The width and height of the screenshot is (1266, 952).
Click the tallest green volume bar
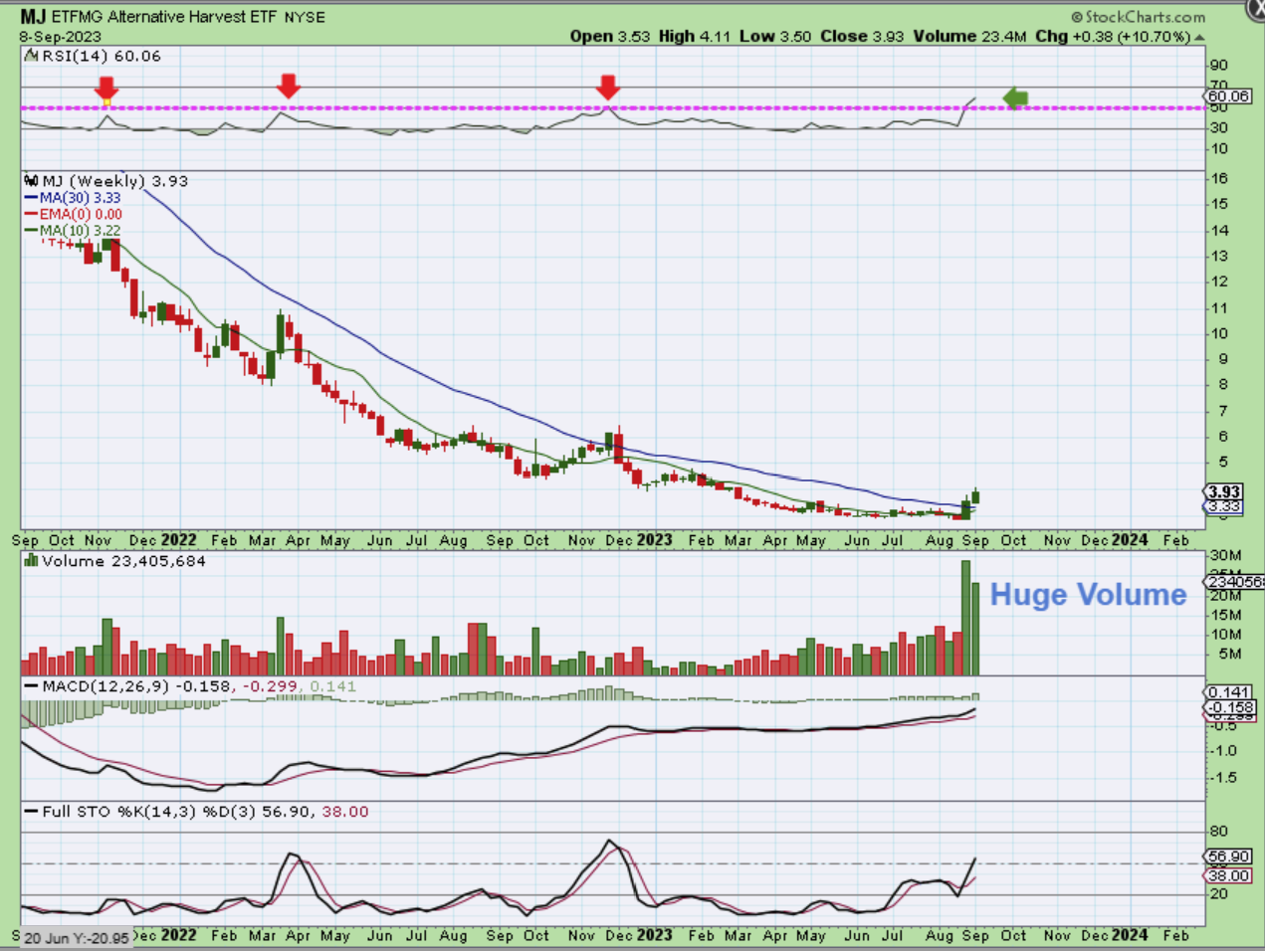tap(965, 619)
